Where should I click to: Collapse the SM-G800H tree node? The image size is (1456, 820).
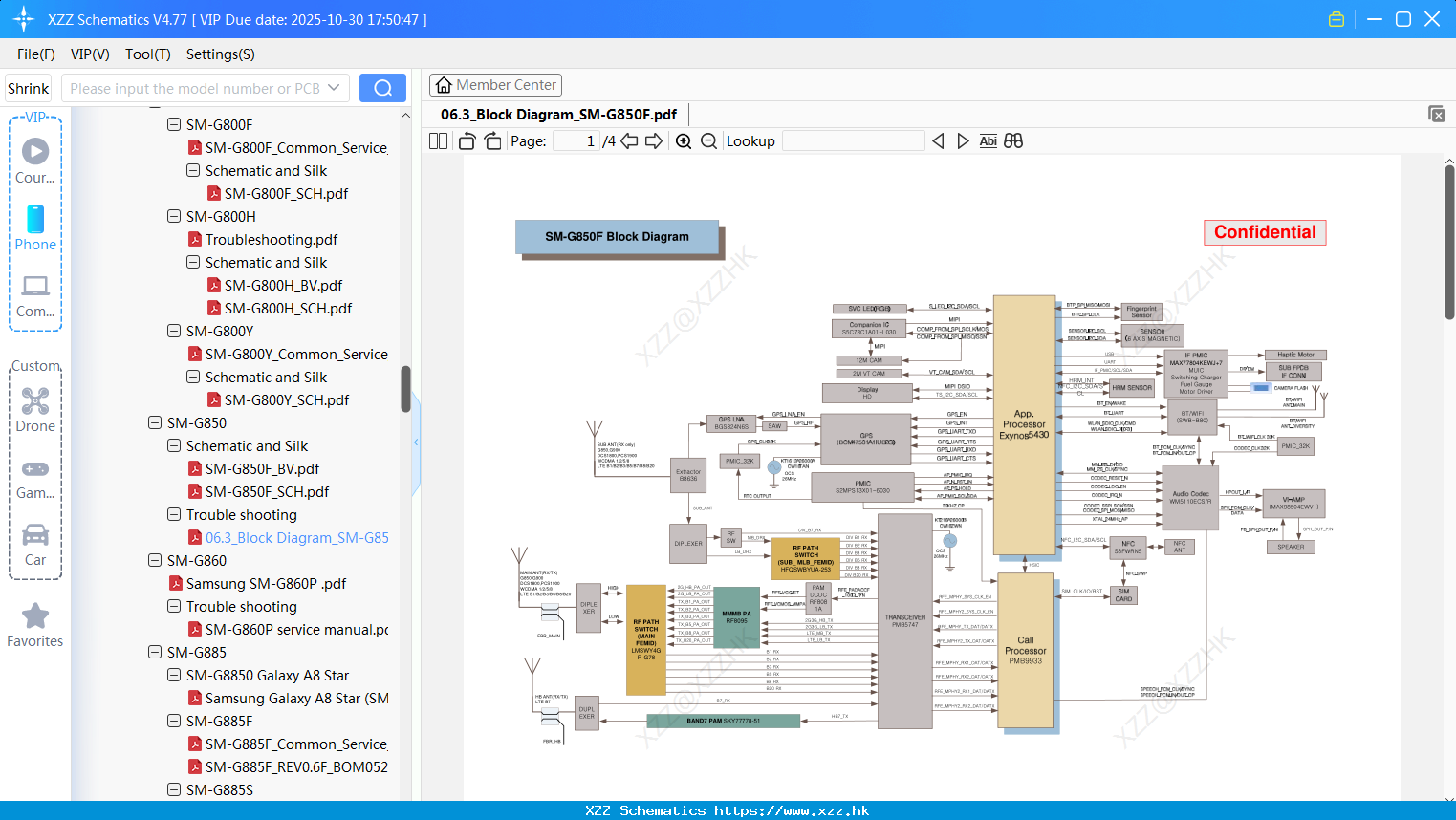[174, 216]
